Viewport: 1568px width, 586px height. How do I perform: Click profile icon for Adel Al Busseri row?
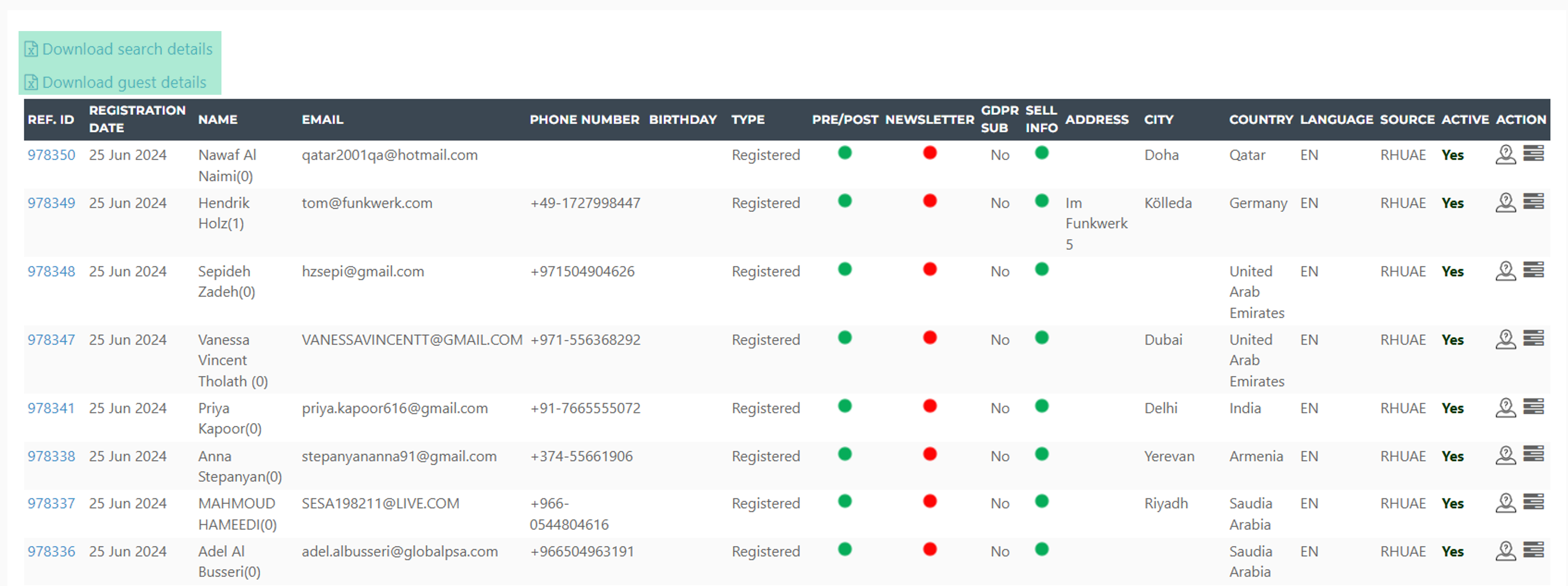pyautogui.click(x=1505, y=551)
